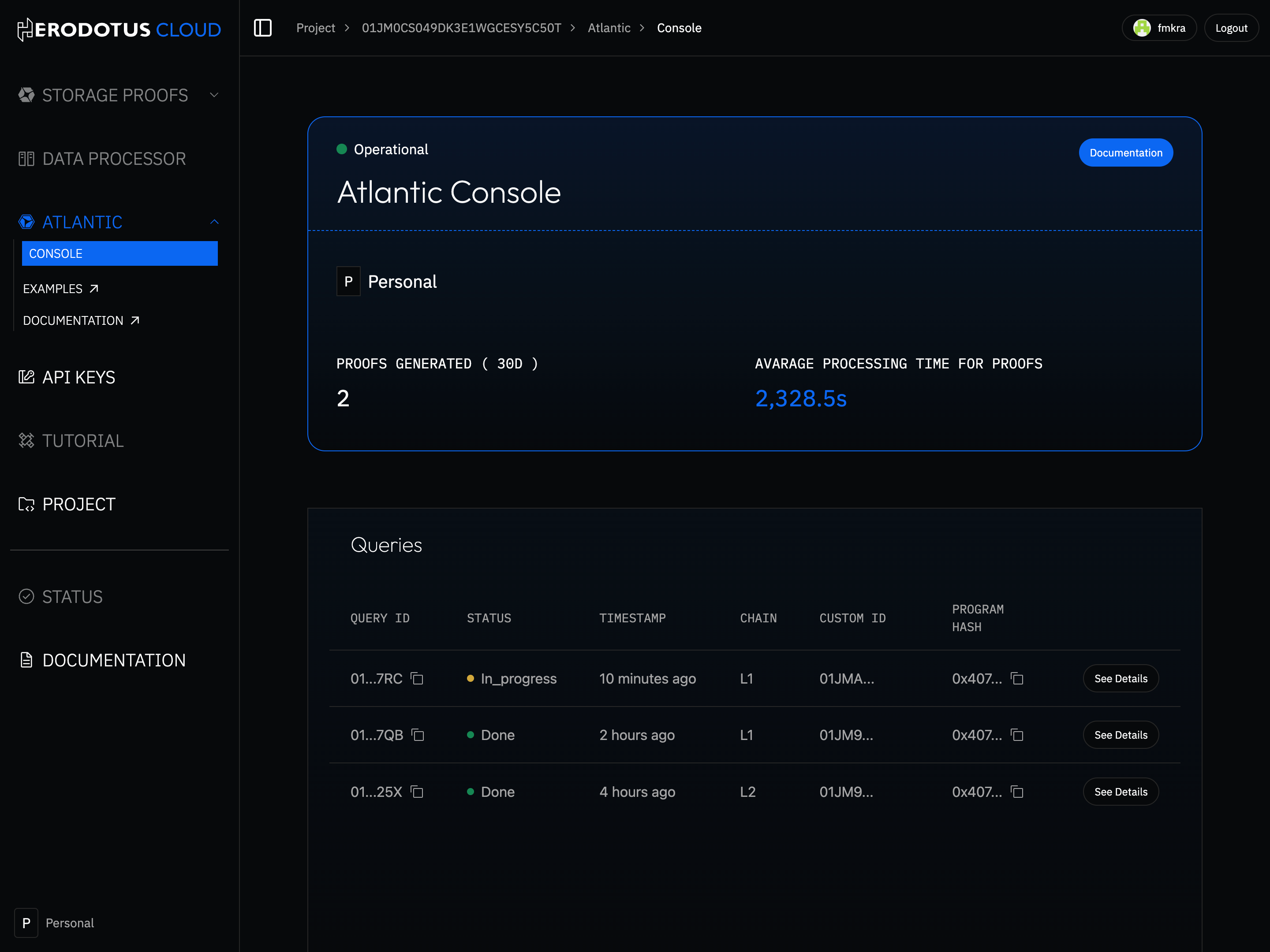
Task: Copy program hash in 01...7RC row
Action: tap(1017, 679)
